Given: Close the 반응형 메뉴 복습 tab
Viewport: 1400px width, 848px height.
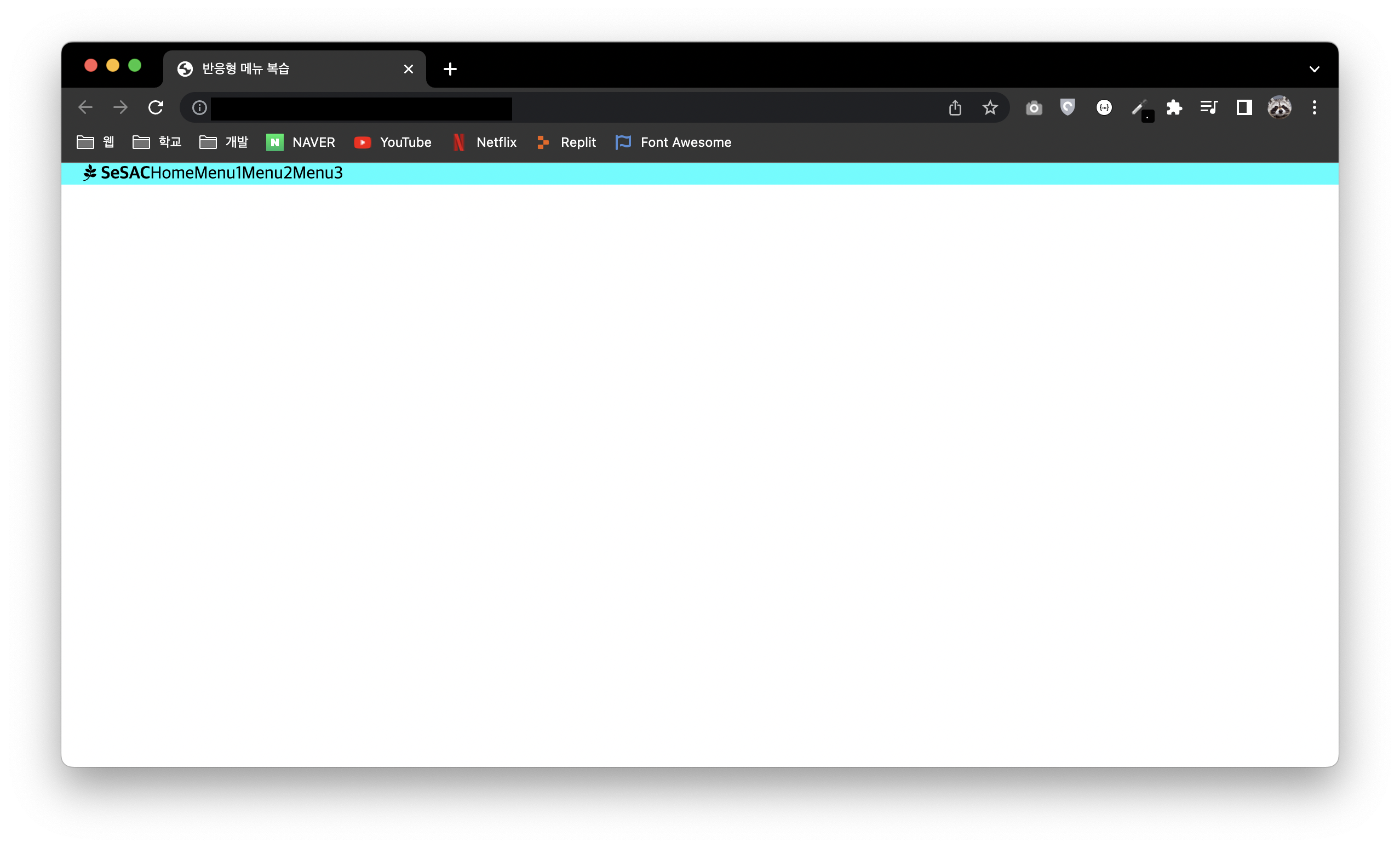Looking at the screenshot, I should coord(409,70).
